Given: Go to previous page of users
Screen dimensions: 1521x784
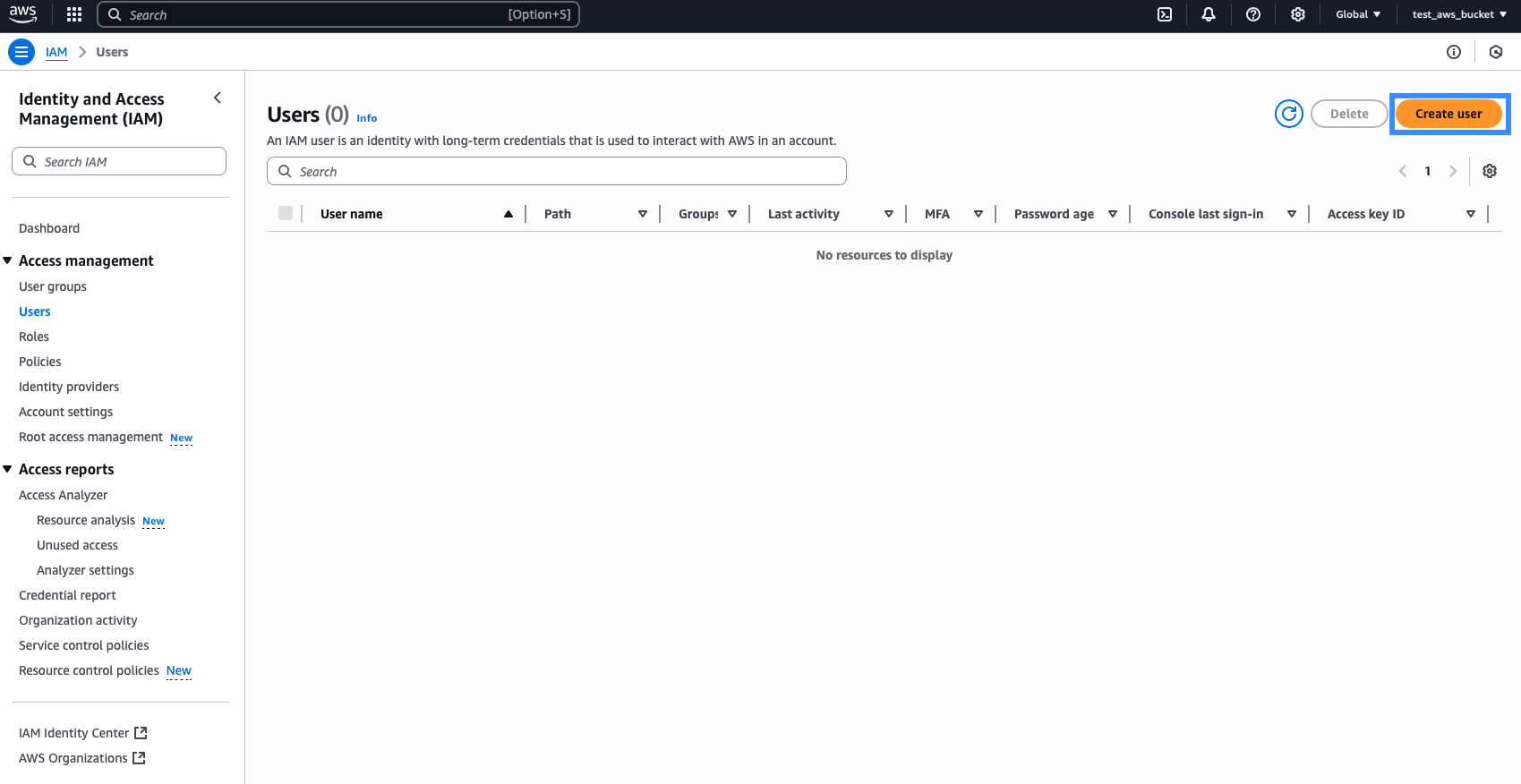Looking at the screenshot, I should tap(1403, 171).
